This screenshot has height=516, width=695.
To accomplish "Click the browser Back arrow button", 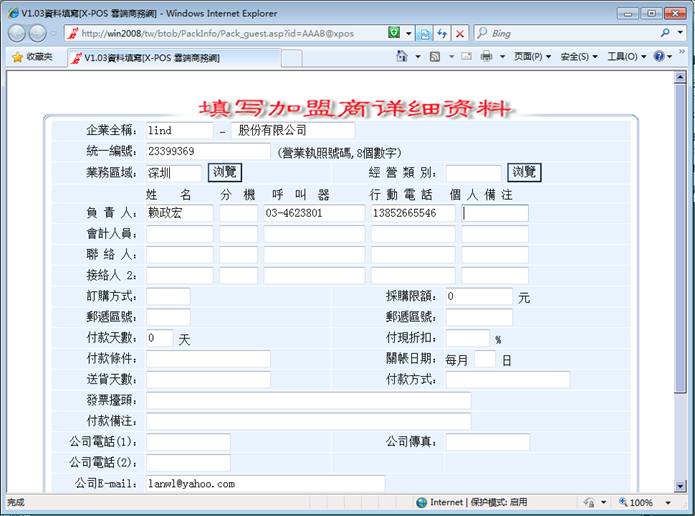I will (18, 33).
